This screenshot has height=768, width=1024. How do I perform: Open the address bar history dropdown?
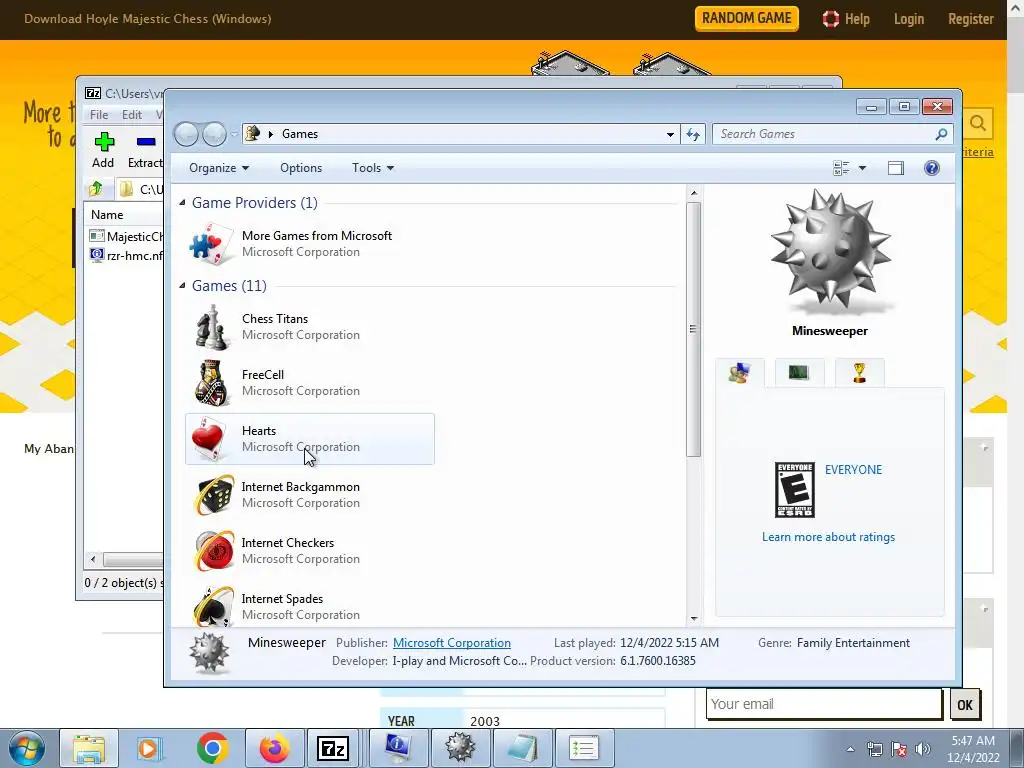pyautogui.click(x=670, y=134)
